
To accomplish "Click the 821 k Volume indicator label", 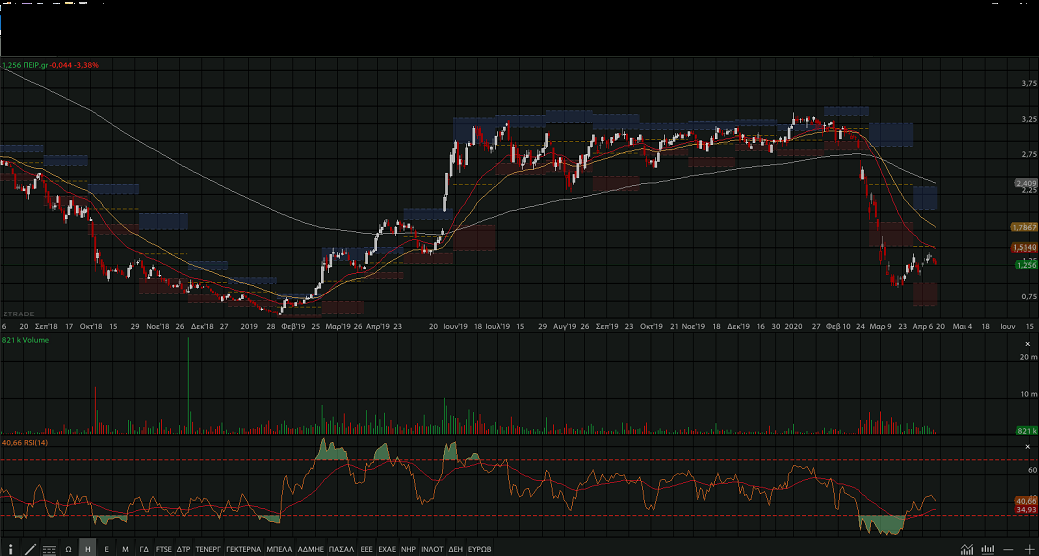I will tap(25, 340).
